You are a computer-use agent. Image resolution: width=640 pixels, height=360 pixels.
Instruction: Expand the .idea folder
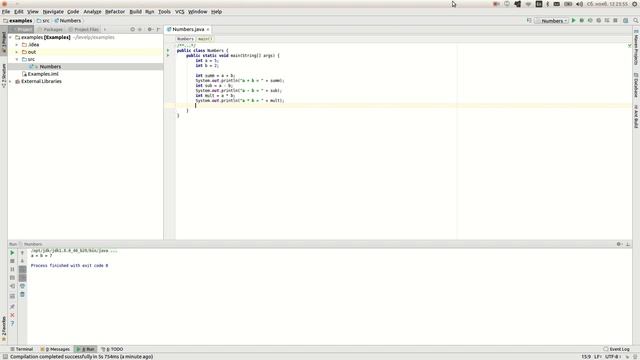pyautogui.click(x=17, y=44)
